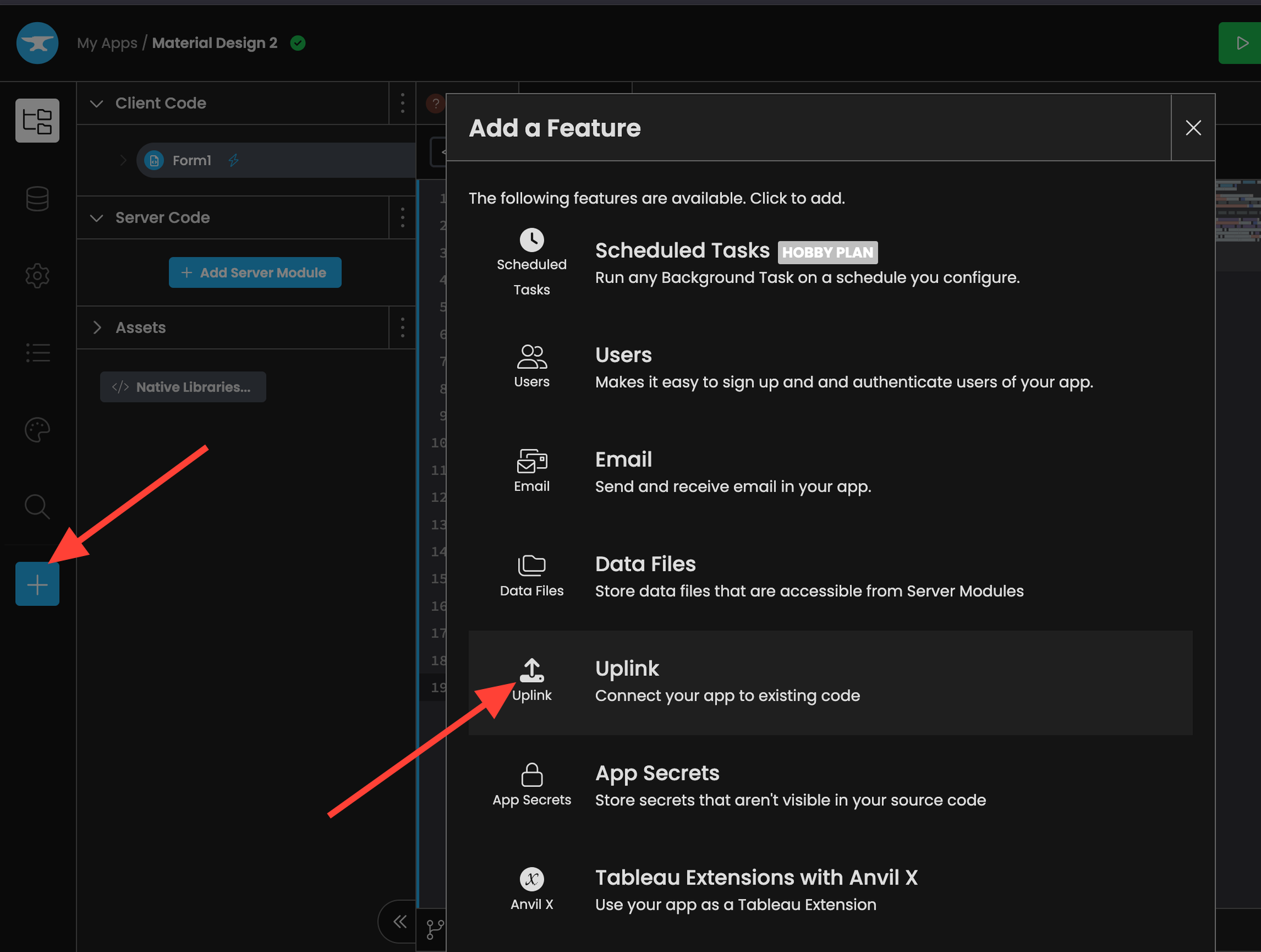
Task: Open the Assets three-dot menu
Action: pyautogui.click(x=402, y=327)
